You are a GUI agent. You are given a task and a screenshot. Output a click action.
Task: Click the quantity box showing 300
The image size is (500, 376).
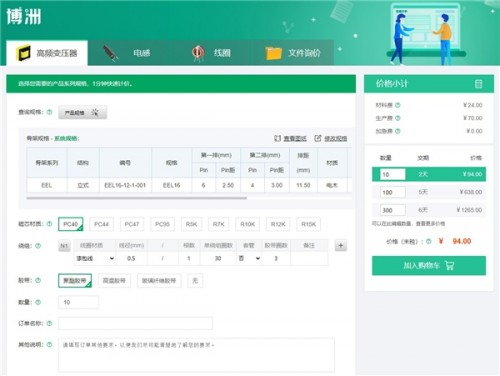point(393,210)
